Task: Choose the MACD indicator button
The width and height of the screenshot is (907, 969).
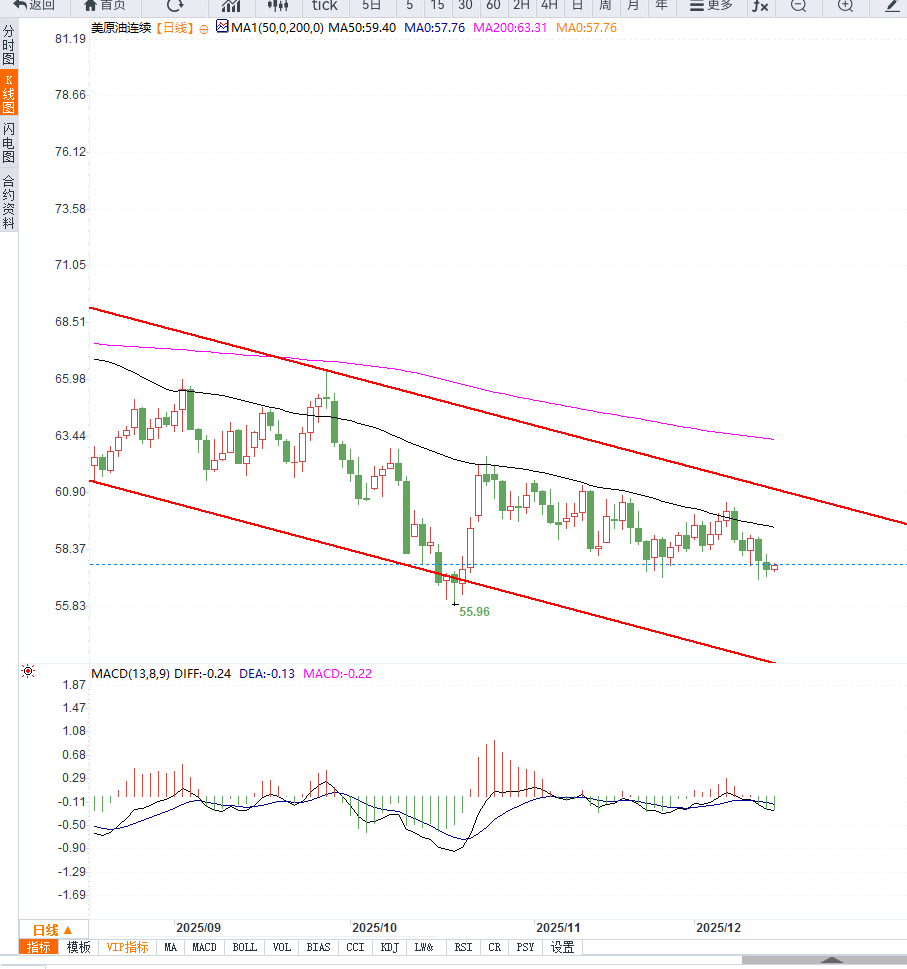Action: (x=204, y=947)
